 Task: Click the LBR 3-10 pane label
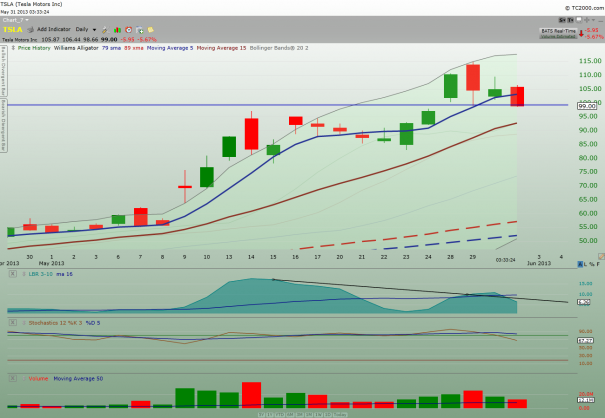pos(40,274)
